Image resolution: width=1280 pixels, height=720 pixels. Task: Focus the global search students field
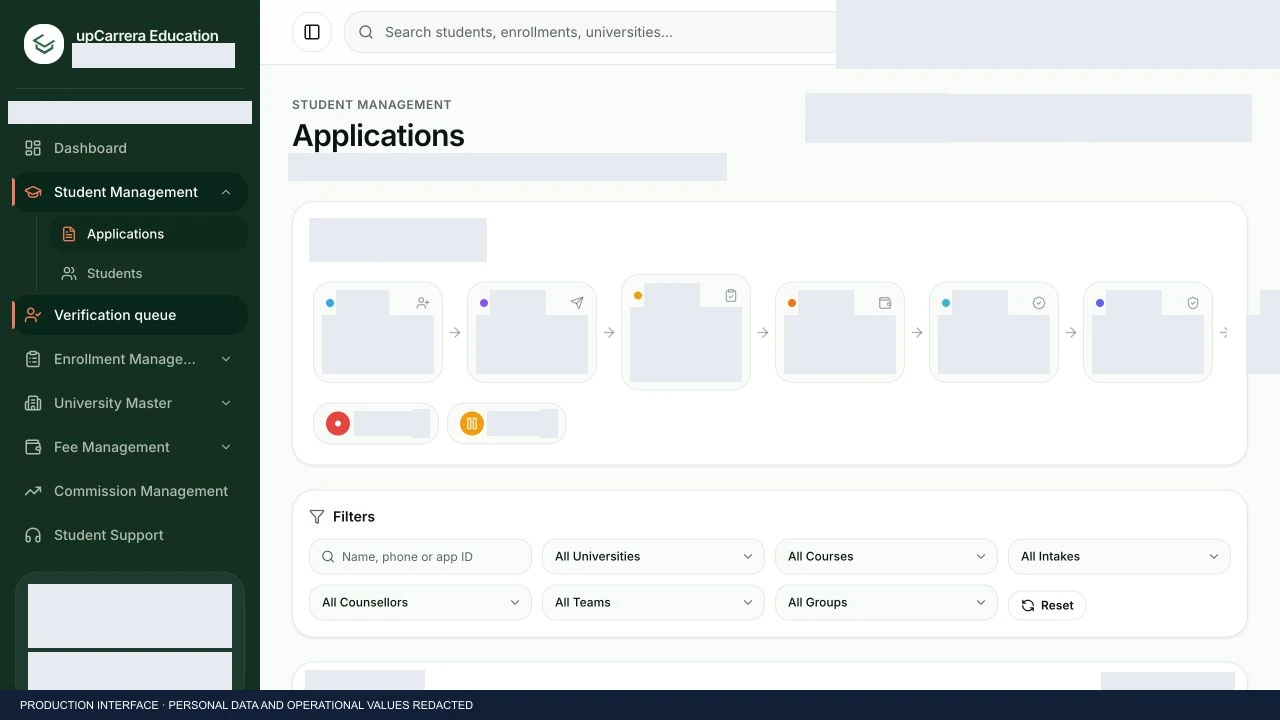(590, 32)
